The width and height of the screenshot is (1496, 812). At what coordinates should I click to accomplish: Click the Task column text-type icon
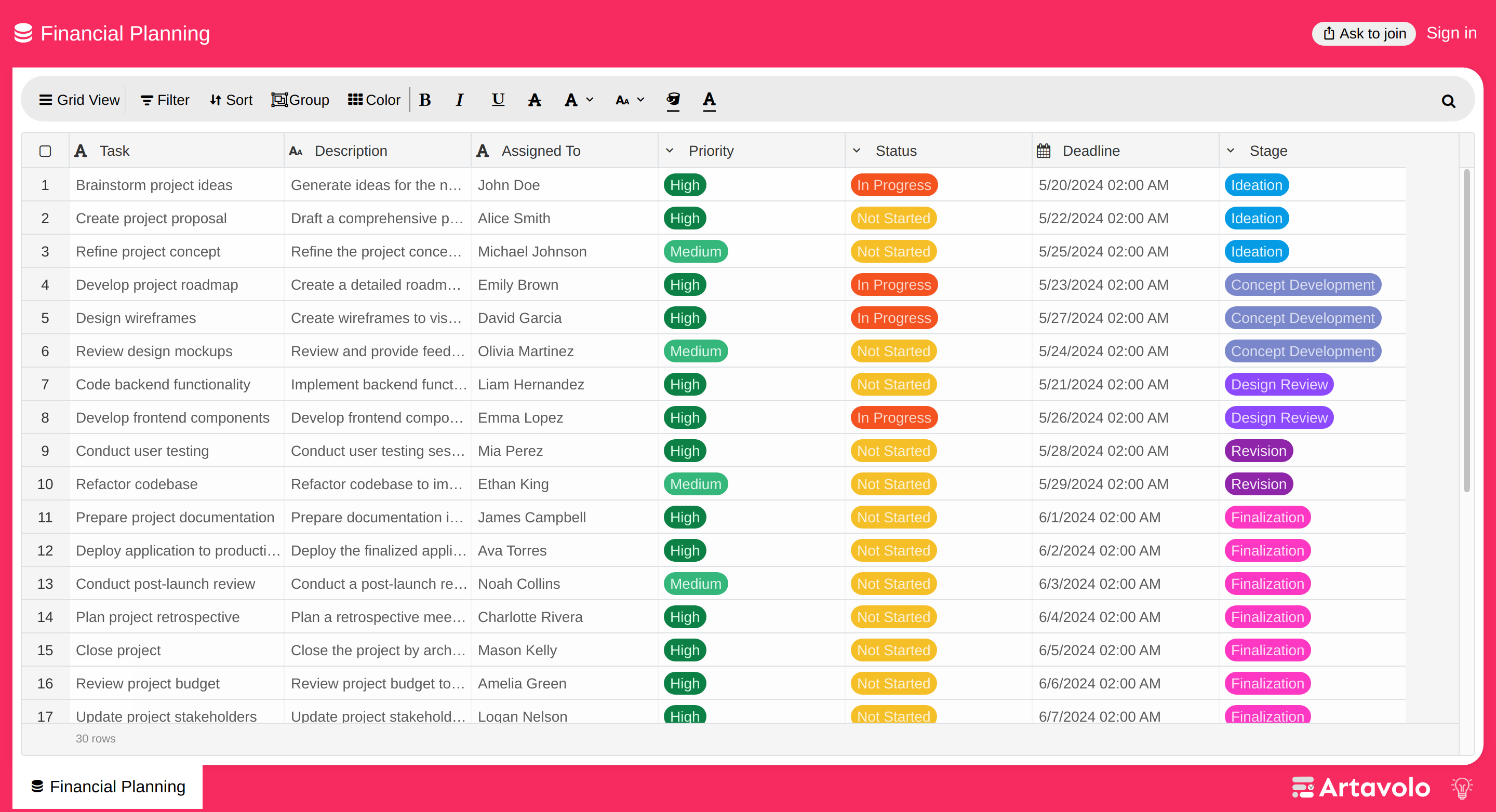point(81,151)
